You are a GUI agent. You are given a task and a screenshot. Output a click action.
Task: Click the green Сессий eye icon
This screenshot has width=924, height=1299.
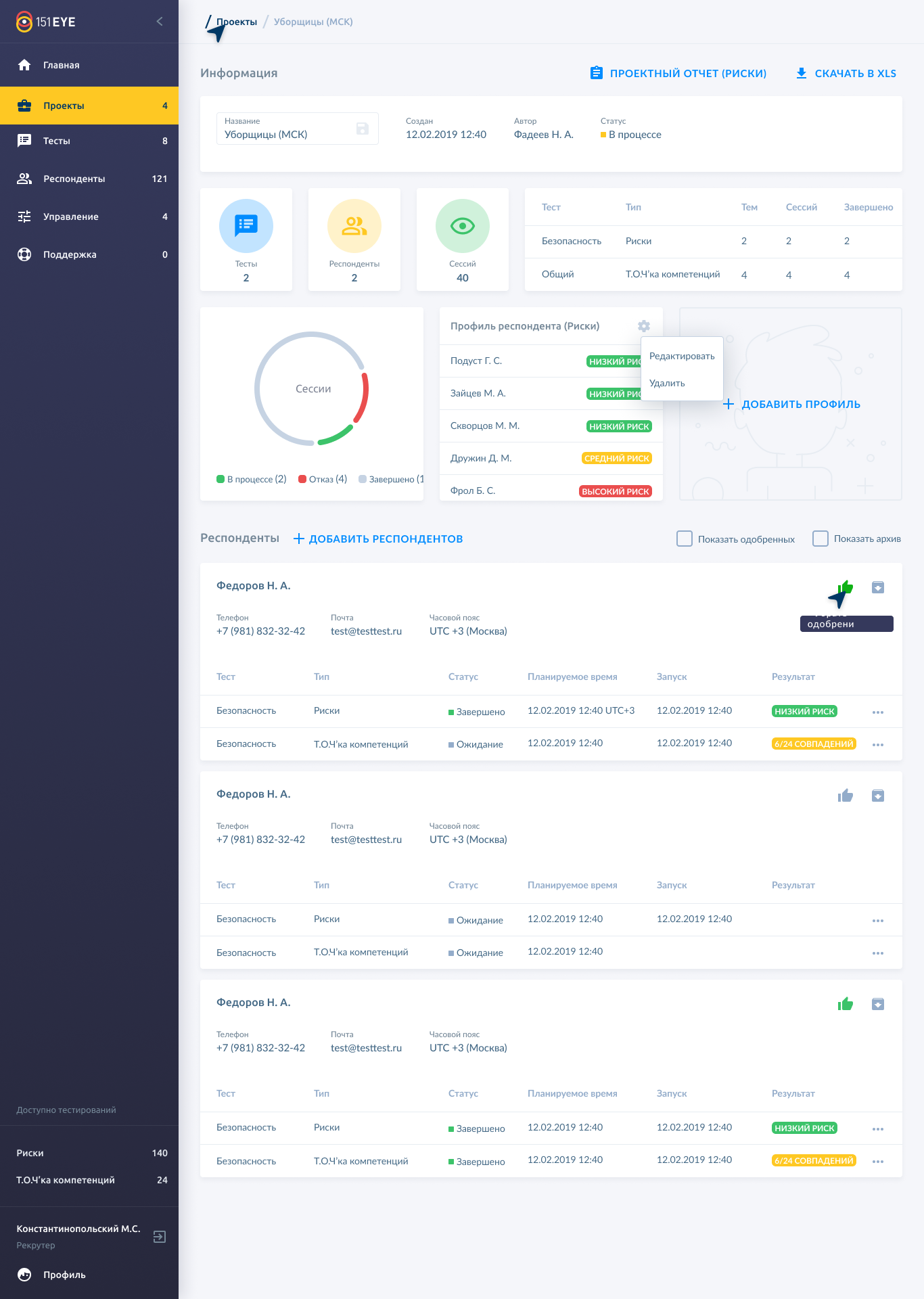[x=463, y=226]
